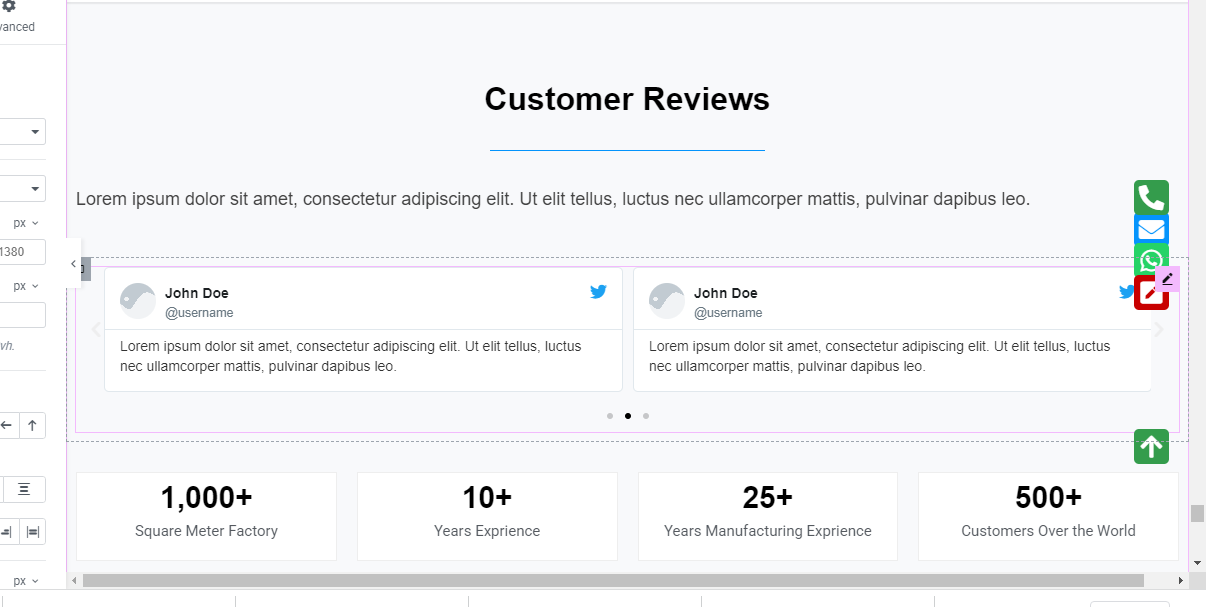Open the Advanced settings gear tab
This screenshot has width=1206, height=607.
pos(9,7)
